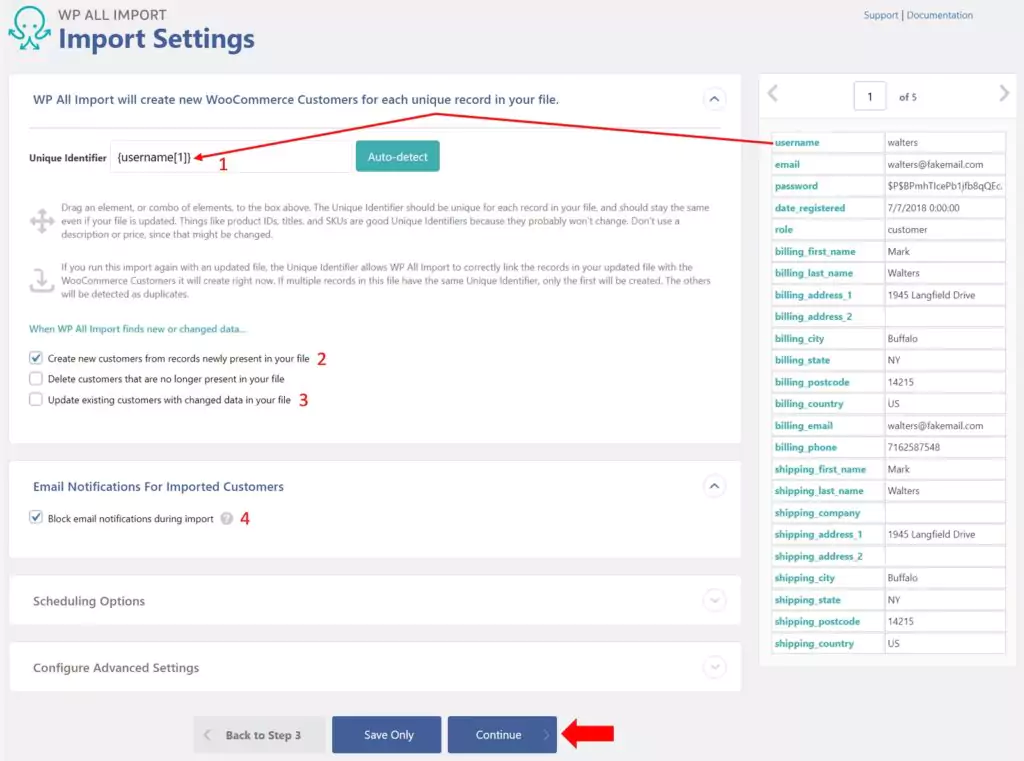Select the billing_address_1 element
Image resolution: width=1024 pixels, height=761 pixels.
[813, 295]
